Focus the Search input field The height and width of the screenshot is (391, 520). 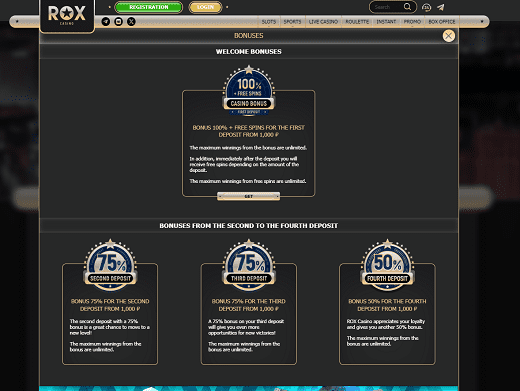click(x=387, y=7)
